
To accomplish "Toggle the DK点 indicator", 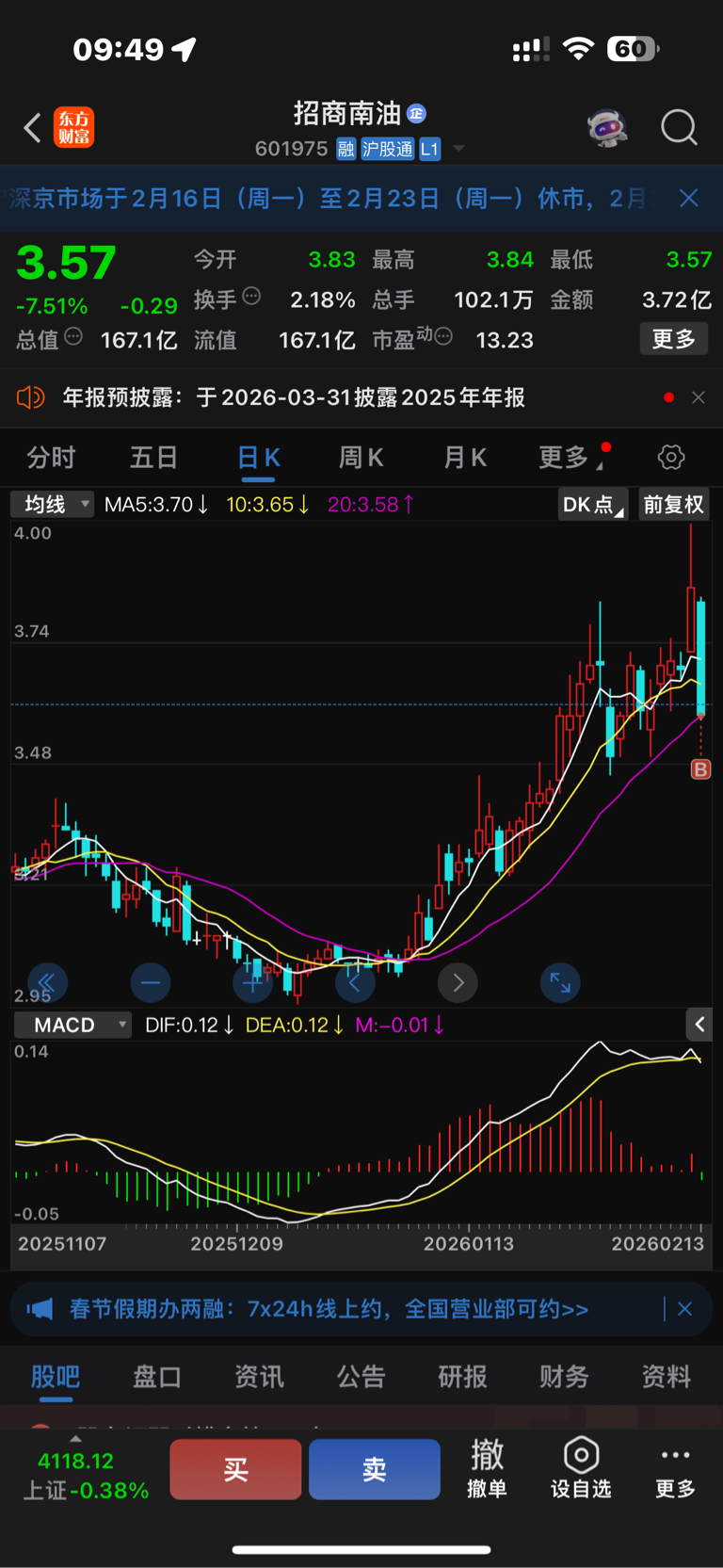I will 592,504.
